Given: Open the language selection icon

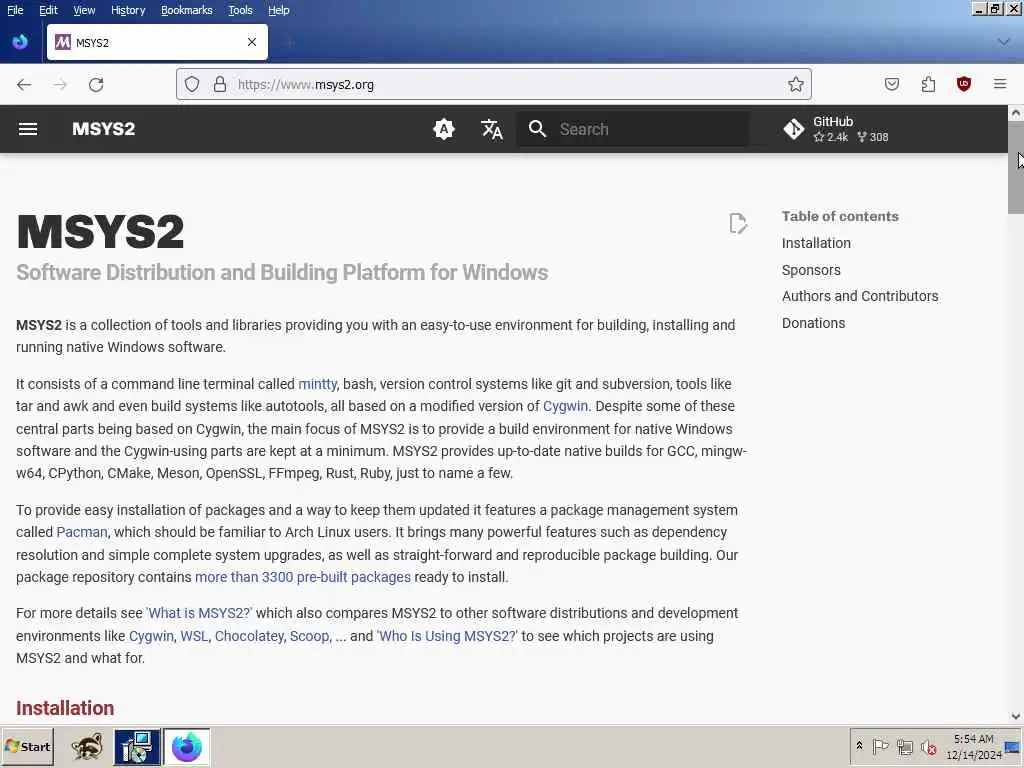Looking at the screenshot, I should pos(491,129).
